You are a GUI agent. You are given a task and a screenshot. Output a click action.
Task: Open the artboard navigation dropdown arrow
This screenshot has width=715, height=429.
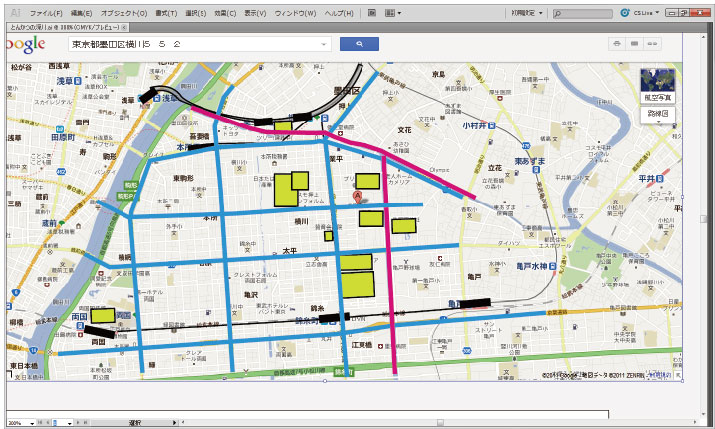[x=70, y=423]
